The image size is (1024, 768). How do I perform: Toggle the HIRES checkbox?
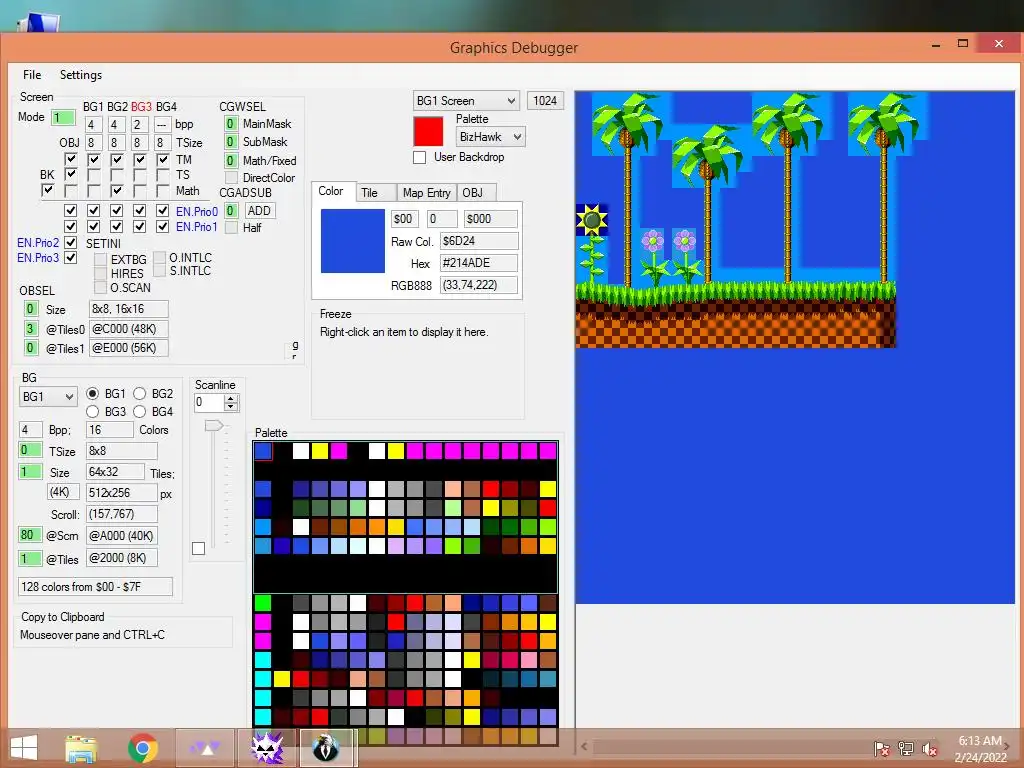(100, 274)
